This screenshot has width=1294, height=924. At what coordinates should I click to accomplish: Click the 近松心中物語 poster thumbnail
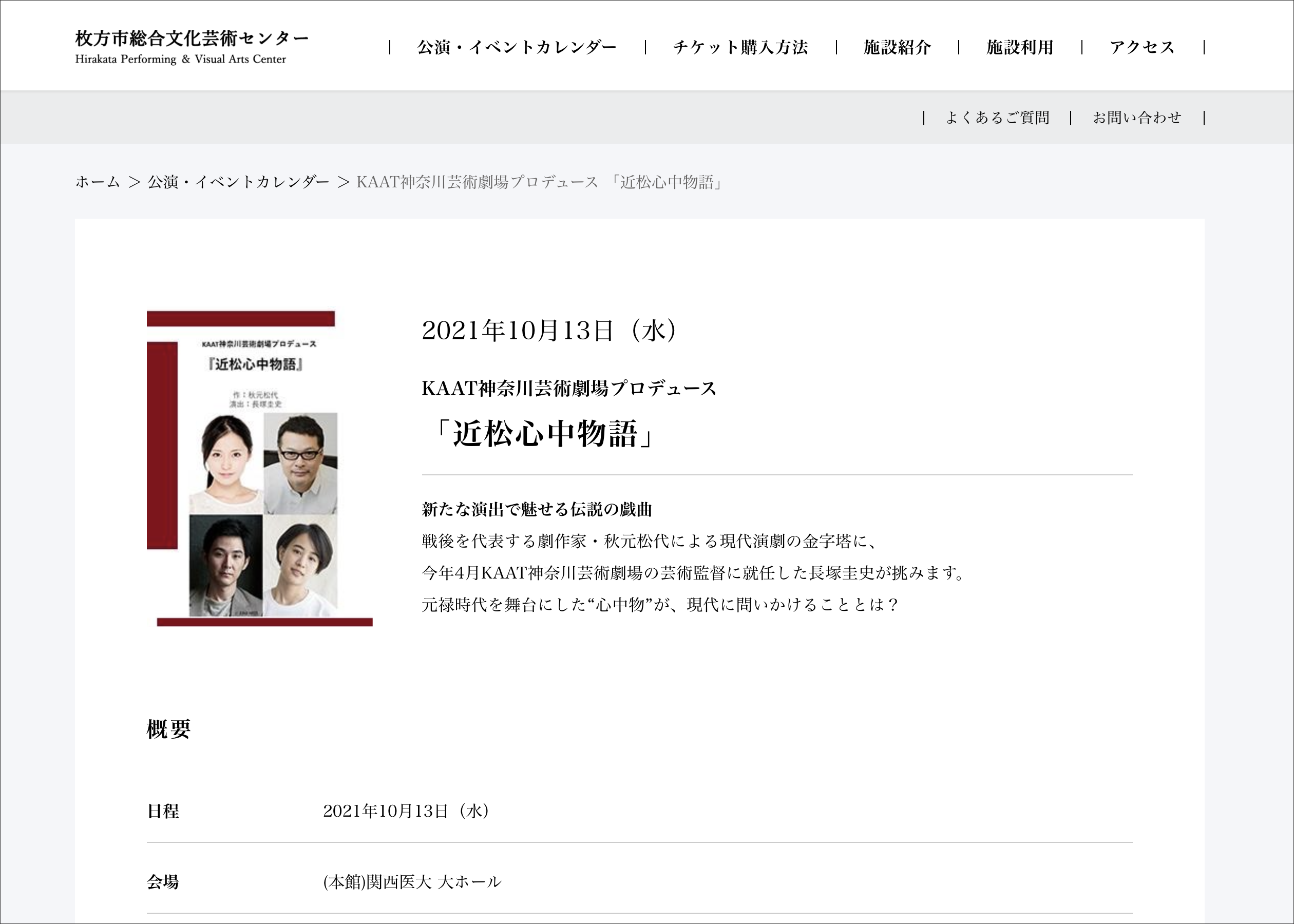[259, 468]
